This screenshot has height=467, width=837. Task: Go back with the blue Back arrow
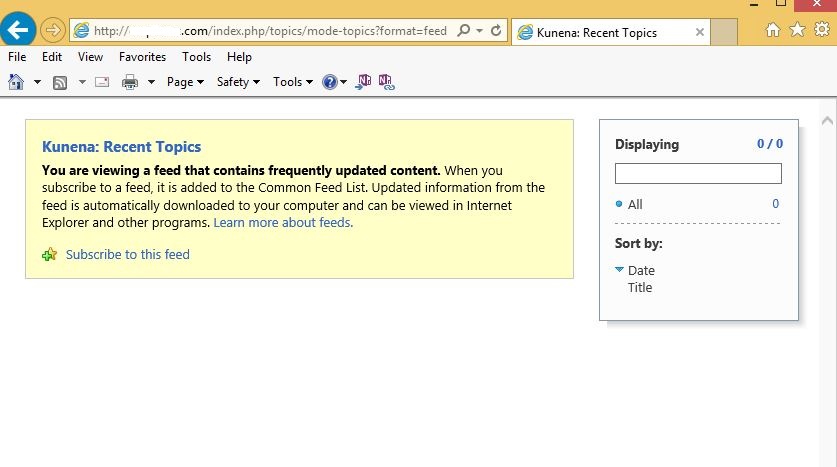(x=18, y=30)
